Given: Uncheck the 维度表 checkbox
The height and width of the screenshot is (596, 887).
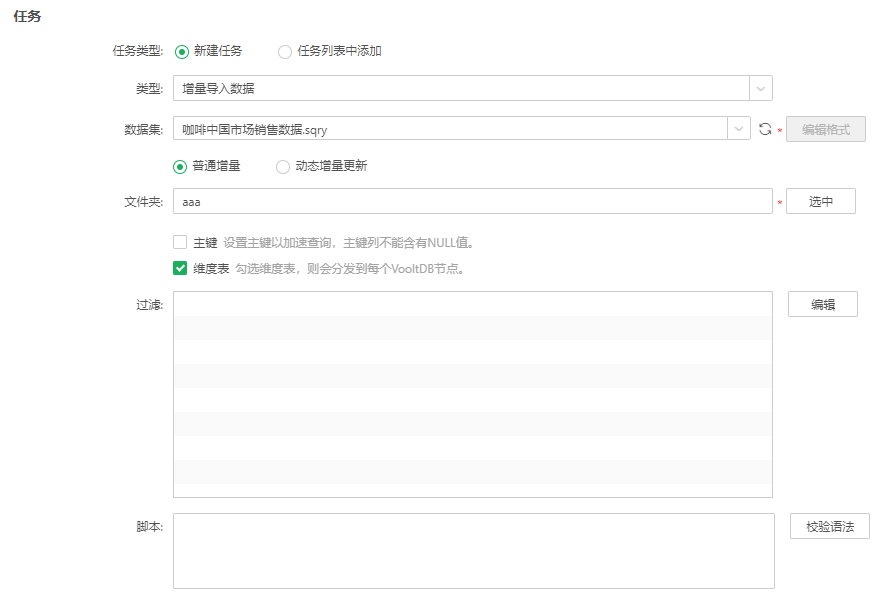Looking at the screenshot, I should point(180,268).
